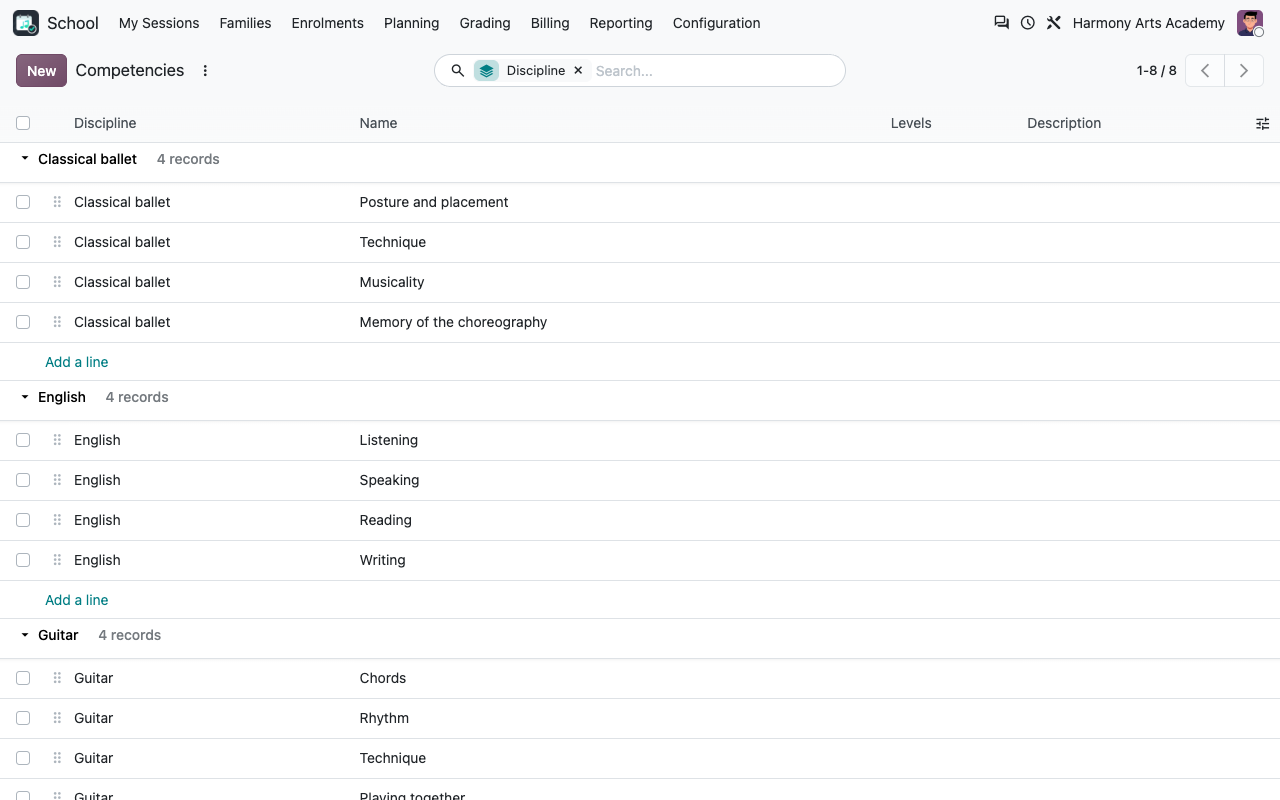
Task: Open the conversations messages icon
Action: click(x=1001, y=22)
